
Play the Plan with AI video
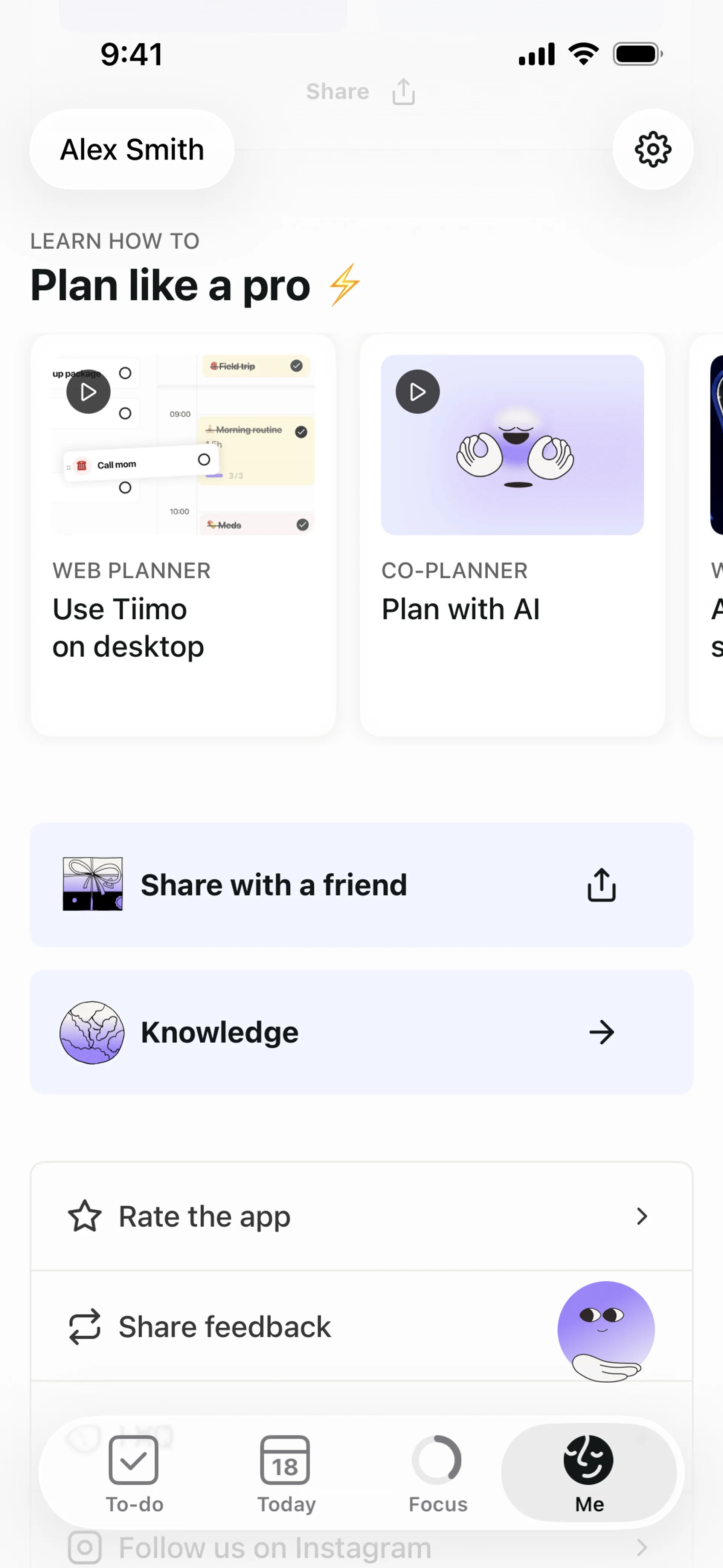point(418,391)
